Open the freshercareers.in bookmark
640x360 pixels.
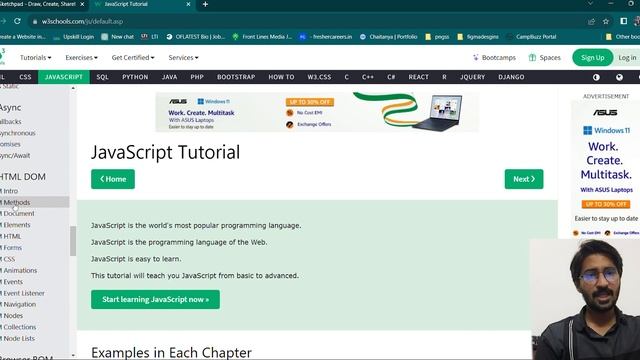[326, 37]
